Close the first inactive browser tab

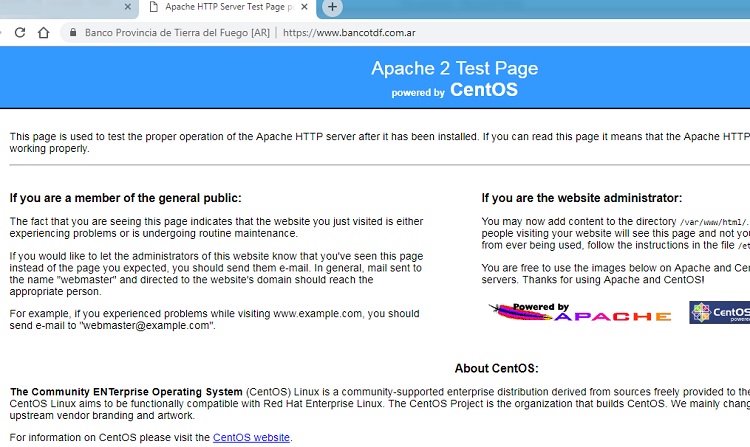coord(127,7)
